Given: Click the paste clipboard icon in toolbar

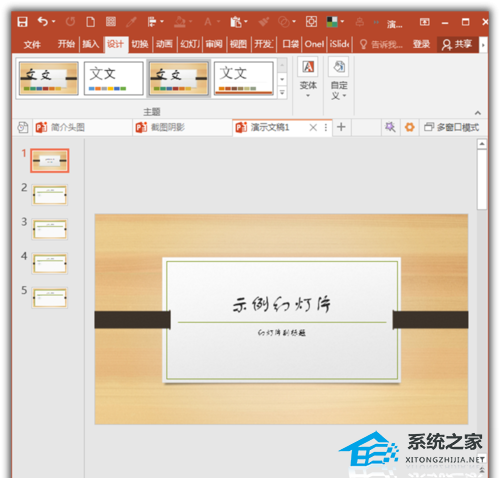Looking at the screenshot, I should tap(236, 22).
